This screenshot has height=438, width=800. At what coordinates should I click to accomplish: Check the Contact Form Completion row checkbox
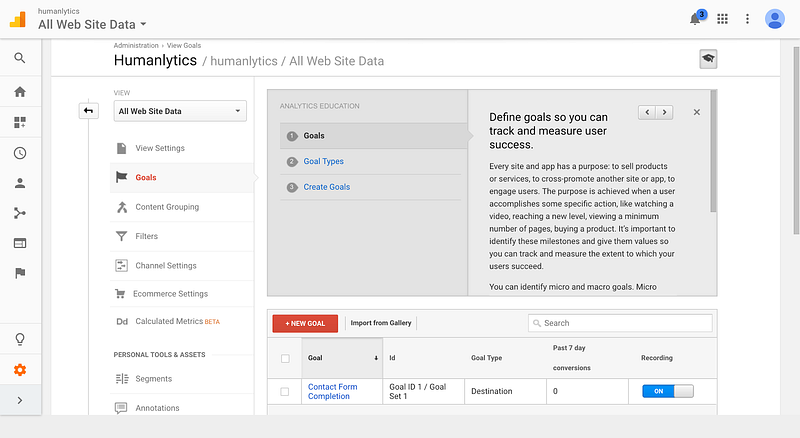pyautogui.click(x=285, y=392)
